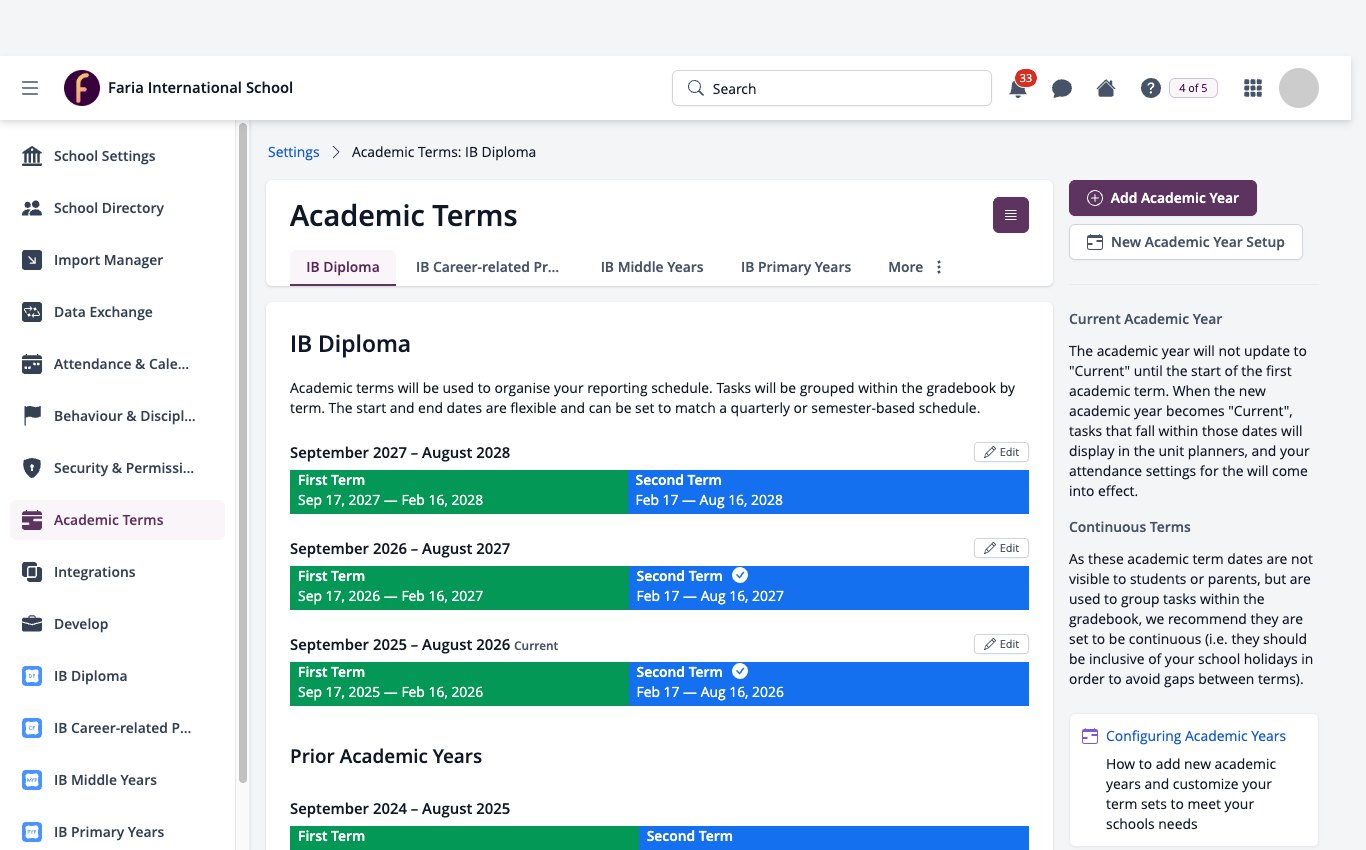
Task: Open the help question mark icon
Action: coord(1150,88)
